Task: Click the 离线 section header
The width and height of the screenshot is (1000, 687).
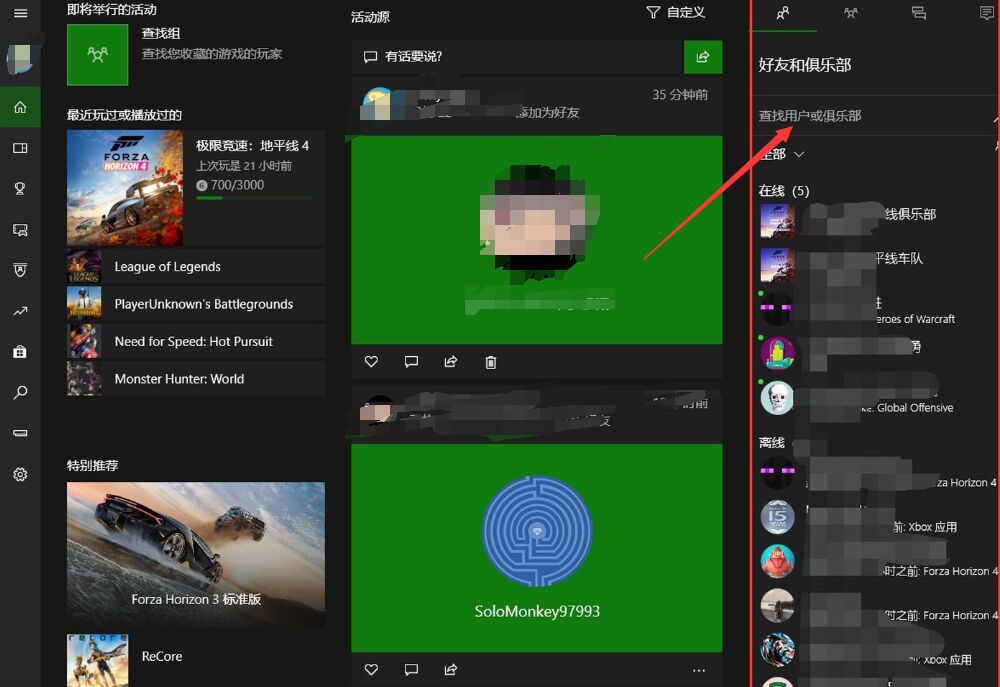Action: click(772, 443)
